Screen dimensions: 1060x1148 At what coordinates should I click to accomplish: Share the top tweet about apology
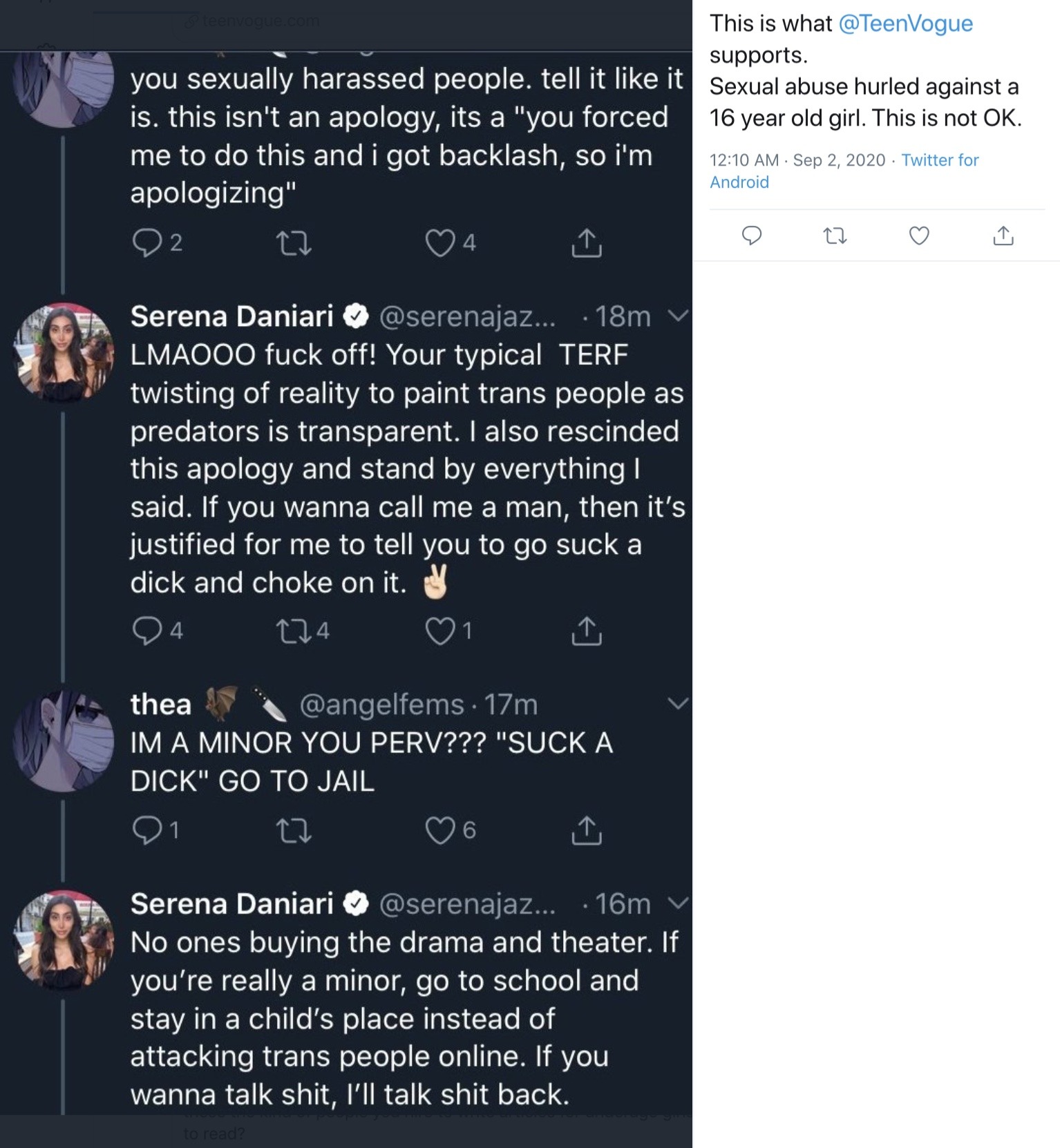click(x=586, y=243)
